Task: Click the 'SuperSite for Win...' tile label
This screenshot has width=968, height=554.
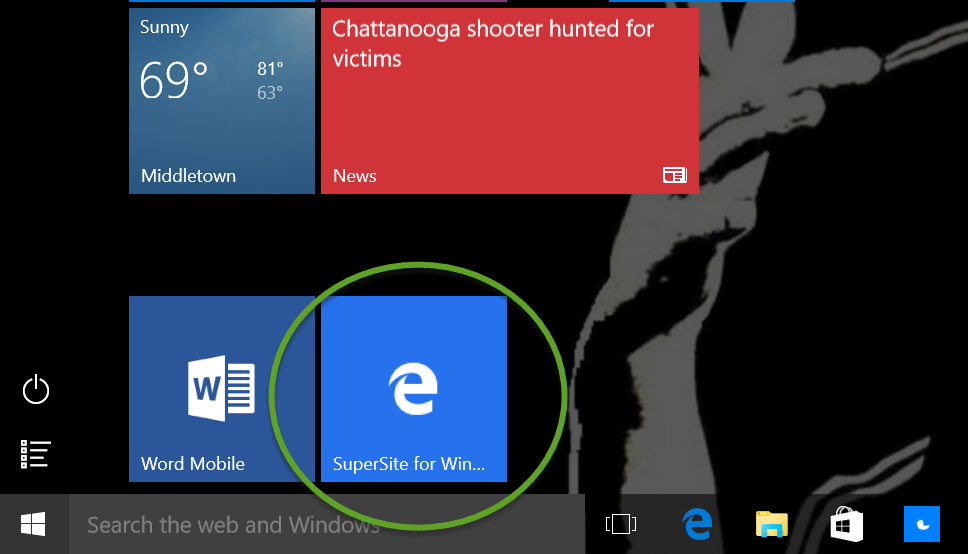Action: [409, 464]
